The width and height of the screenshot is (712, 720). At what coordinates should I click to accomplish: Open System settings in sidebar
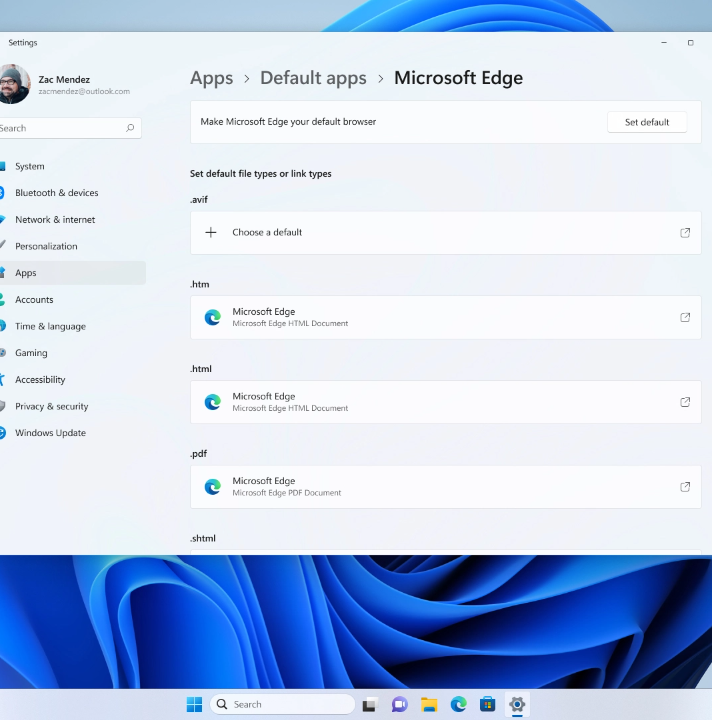[x=71, y=166]
